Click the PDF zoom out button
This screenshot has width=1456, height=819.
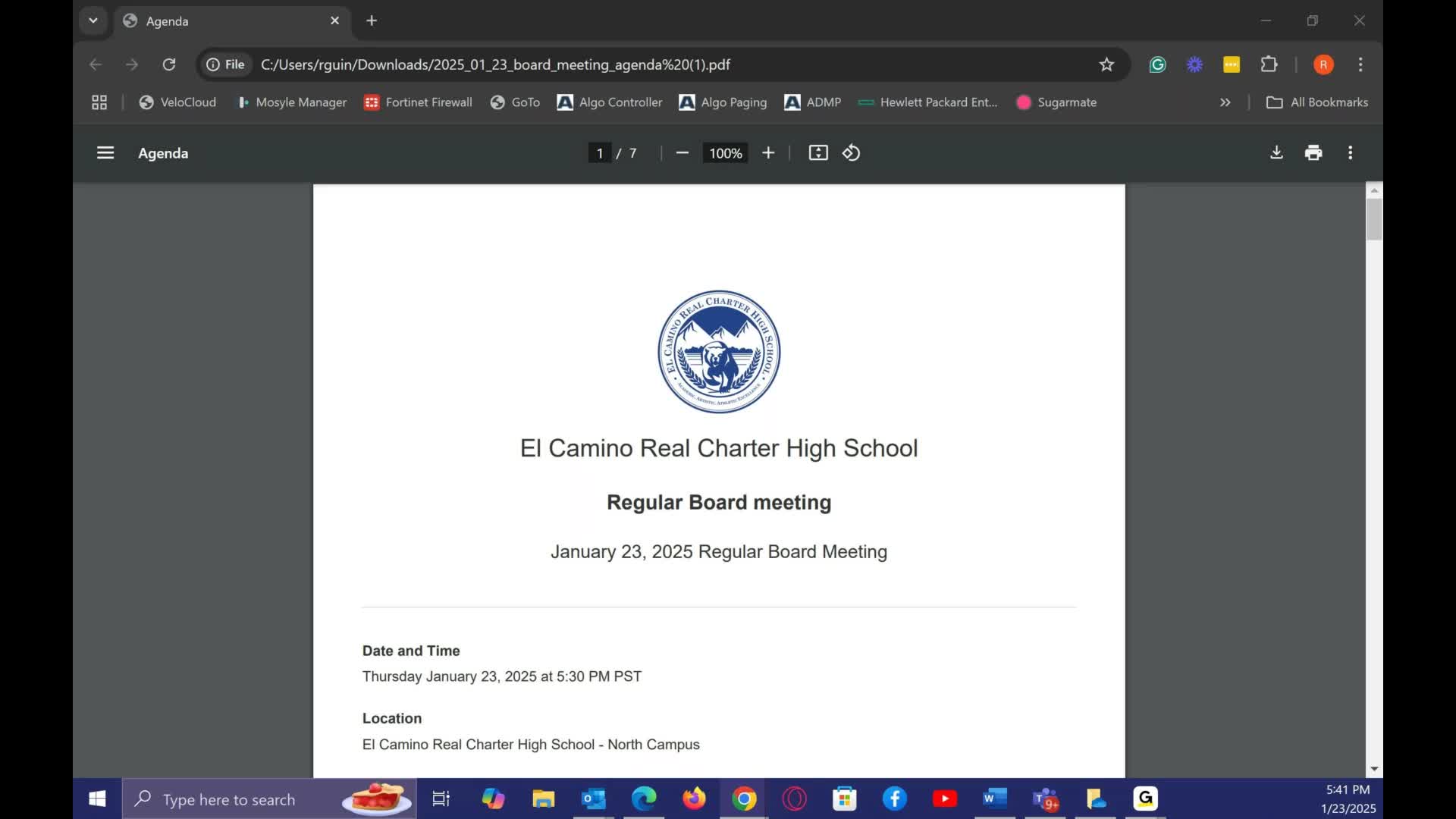point(682,153)
